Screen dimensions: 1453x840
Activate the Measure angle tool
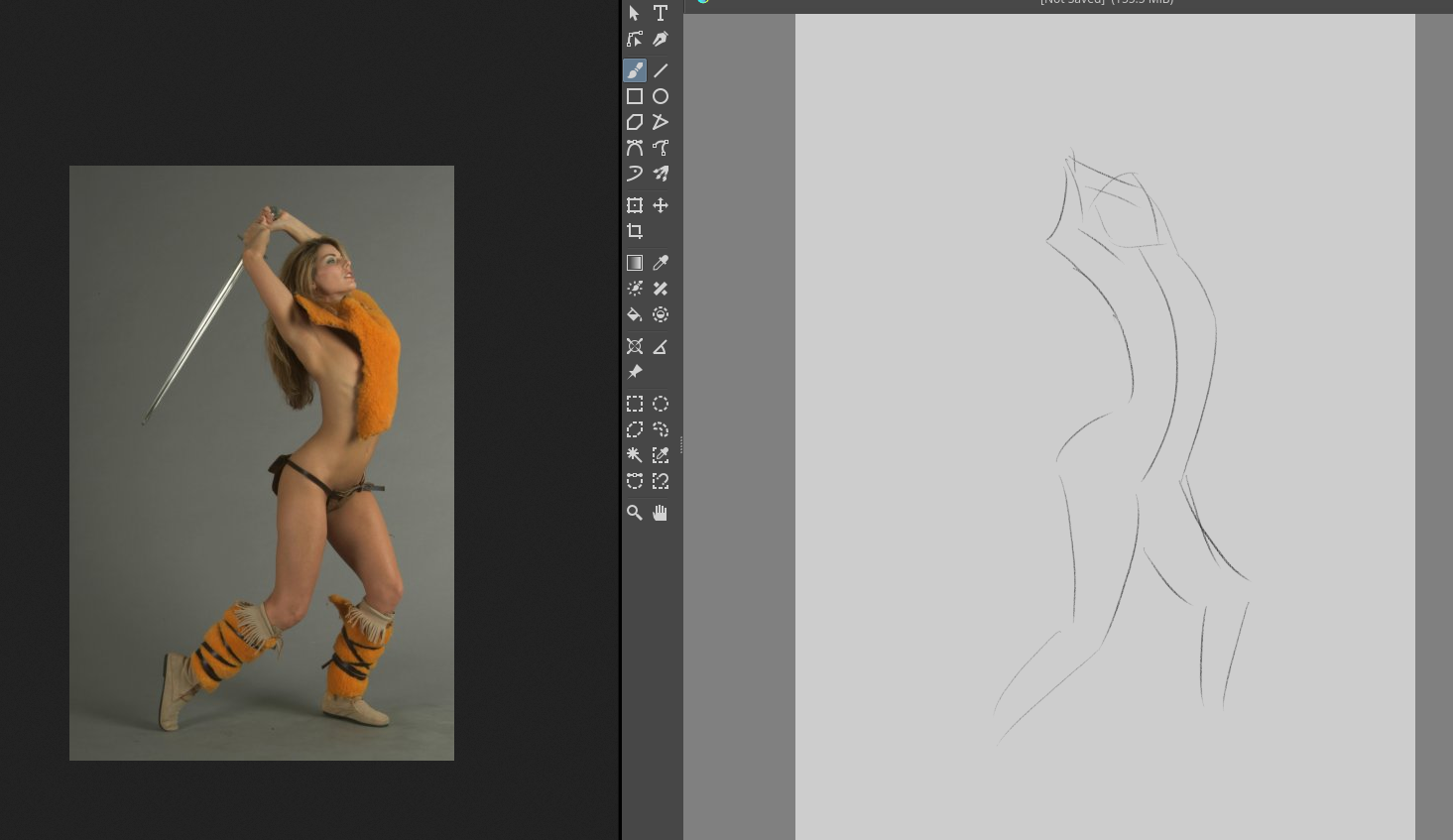click(x=661, y=346)
